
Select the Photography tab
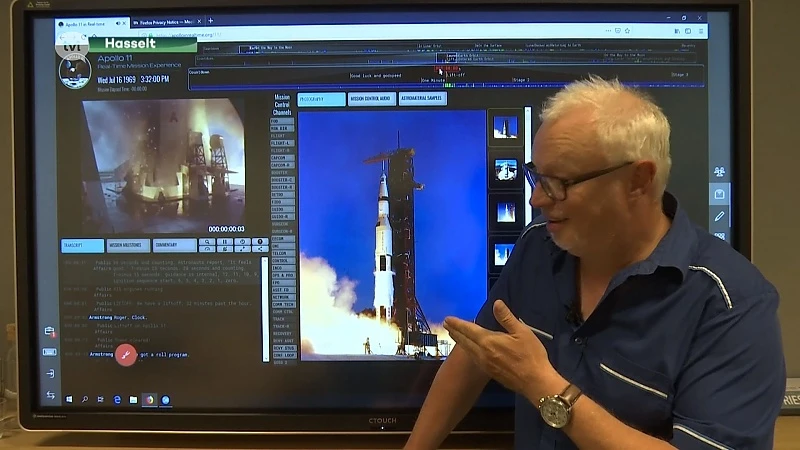point(321,99)
